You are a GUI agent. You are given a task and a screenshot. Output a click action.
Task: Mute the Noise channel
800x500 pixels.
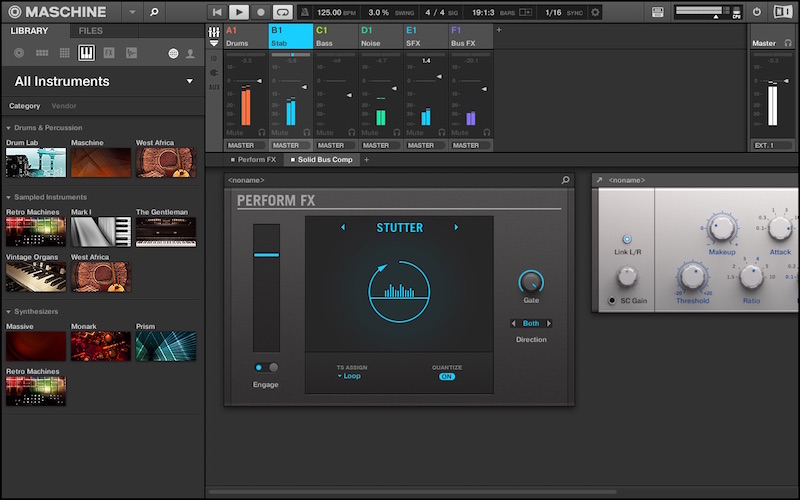[x=369, y=133]
